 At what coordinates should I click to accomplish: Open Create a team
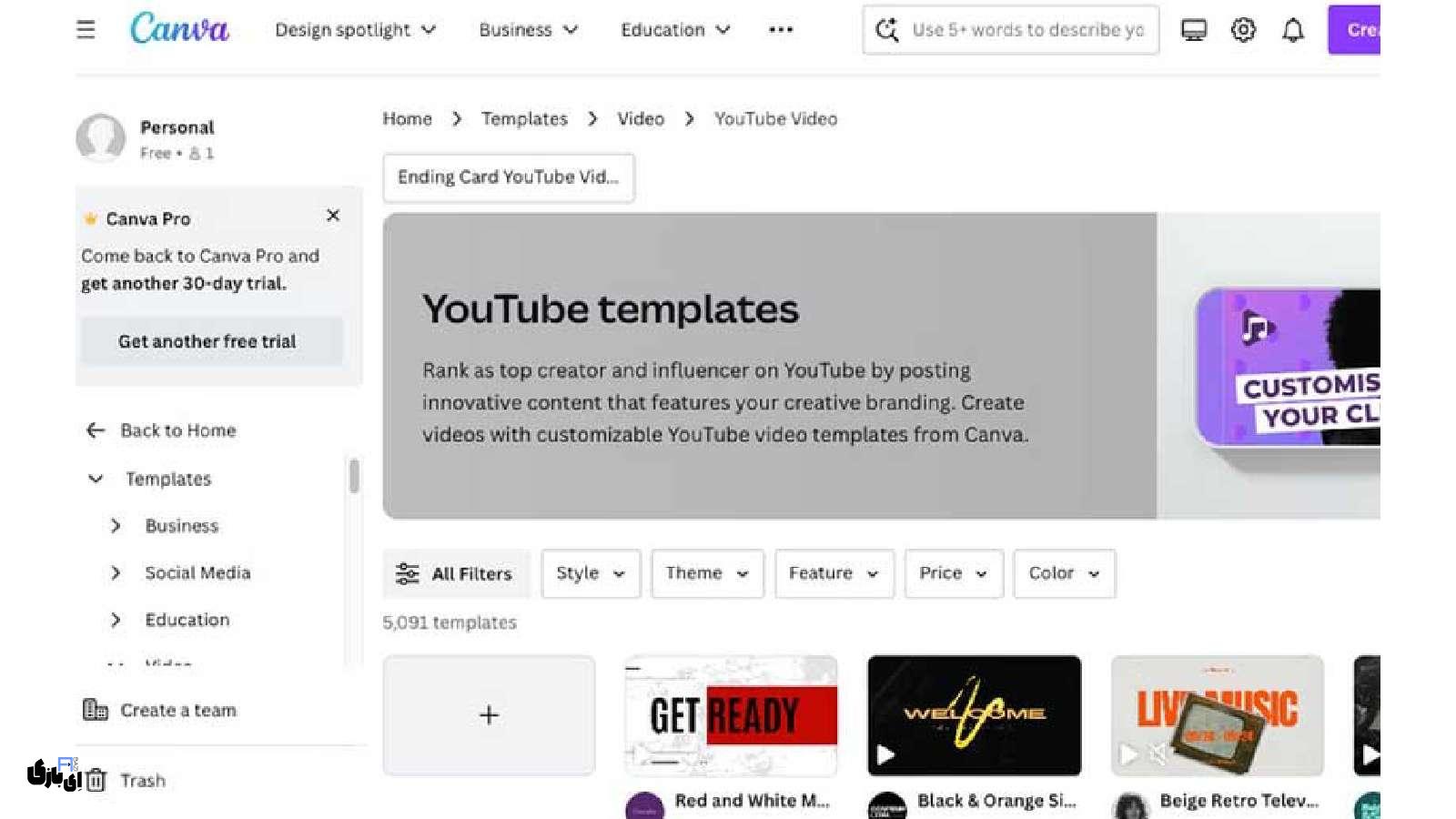[x=178, y=710]
